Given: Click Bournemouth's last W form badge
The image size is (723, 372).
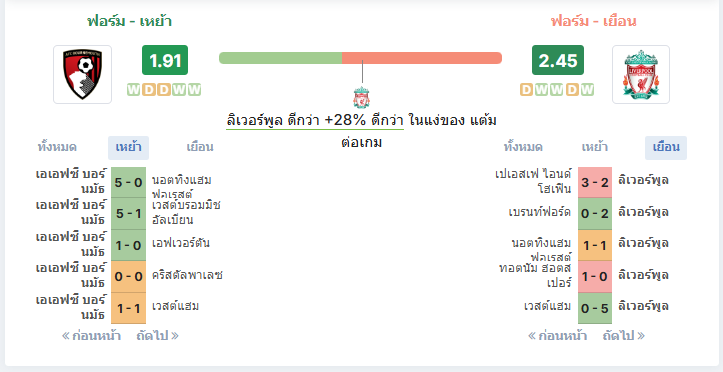Looking at the screenshot, I should tap(195, 89).
